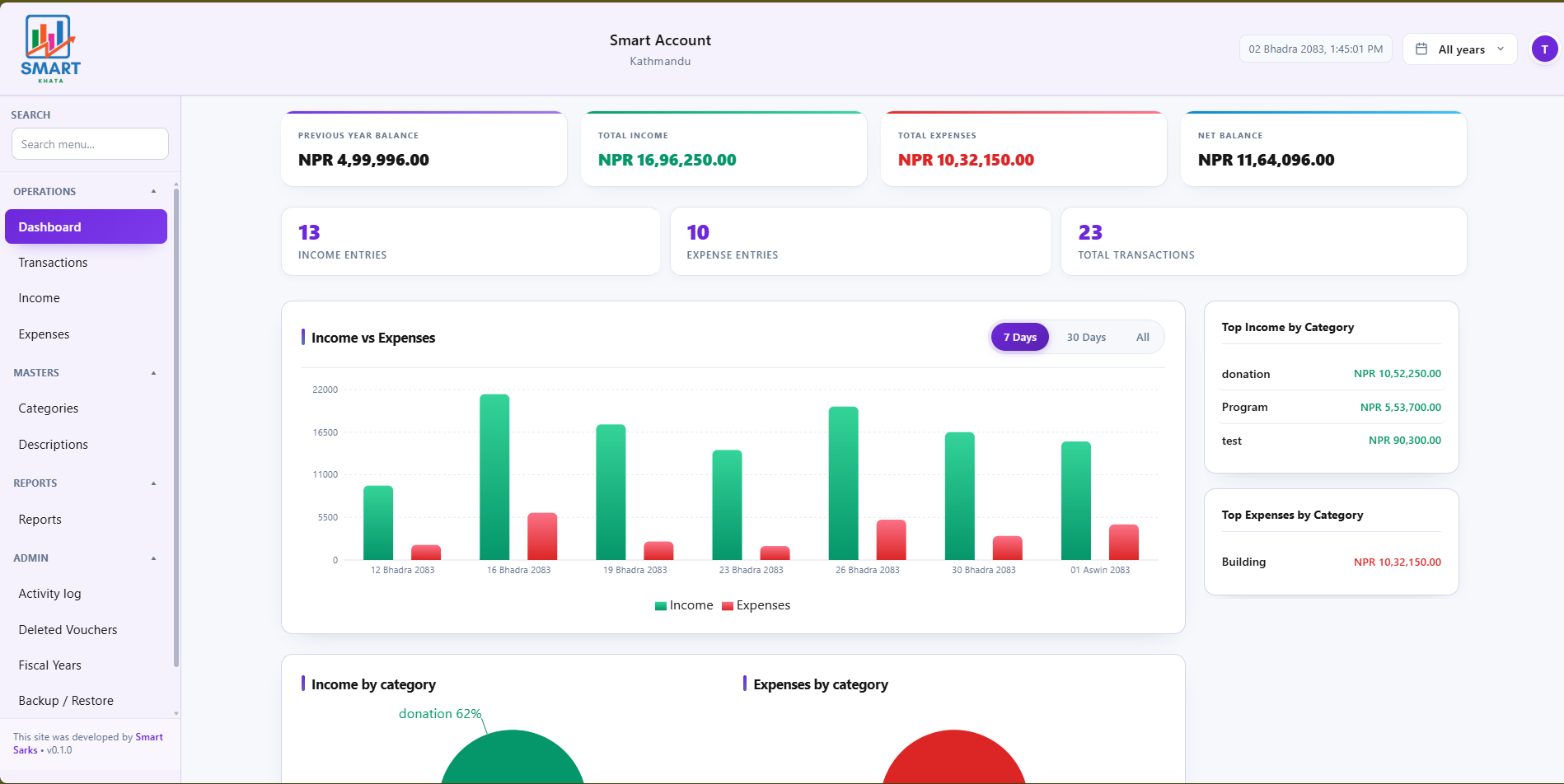Click the Top Income by Category heading

[x=1288, y=327]
